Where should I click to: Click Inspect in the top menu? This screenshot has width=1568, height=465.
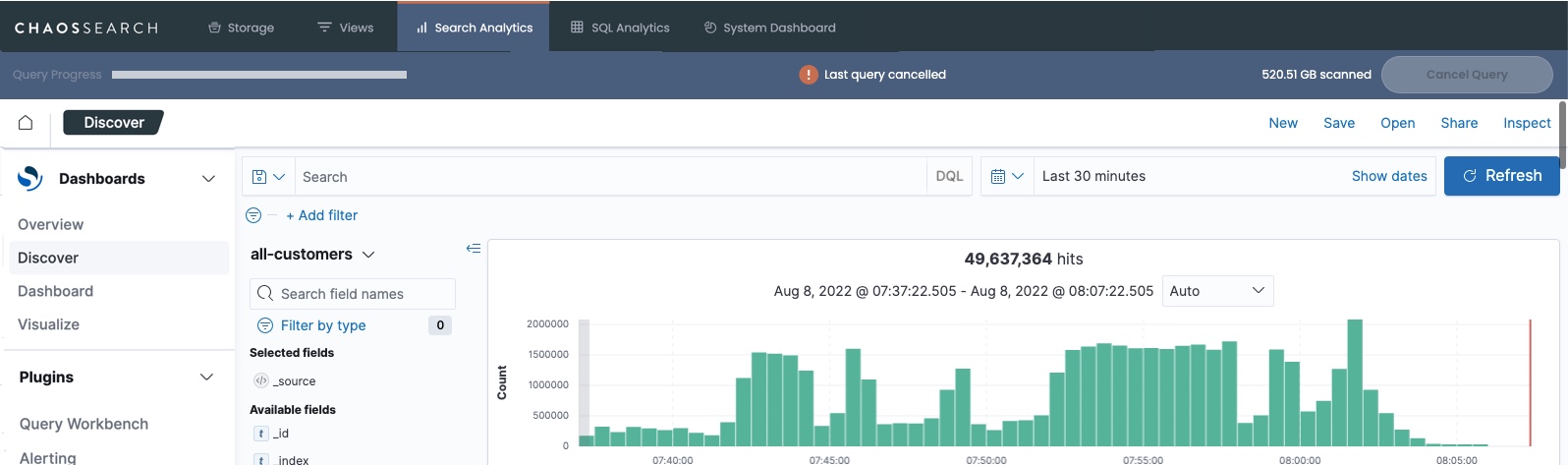pyautogui.click(x=1527, y=123)
